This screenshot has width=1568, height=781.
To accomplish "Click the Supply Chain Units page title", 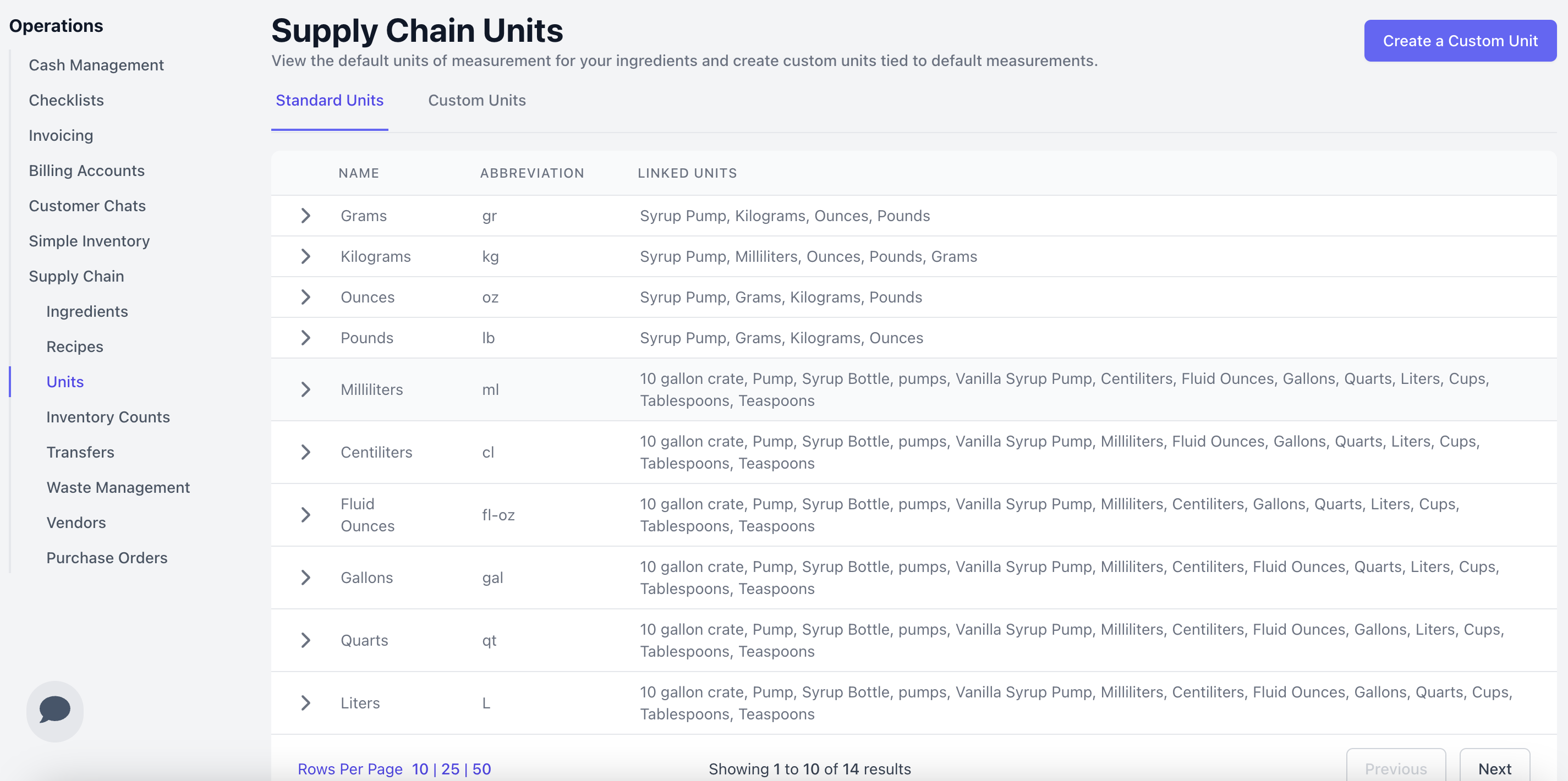I will [417, 30].
